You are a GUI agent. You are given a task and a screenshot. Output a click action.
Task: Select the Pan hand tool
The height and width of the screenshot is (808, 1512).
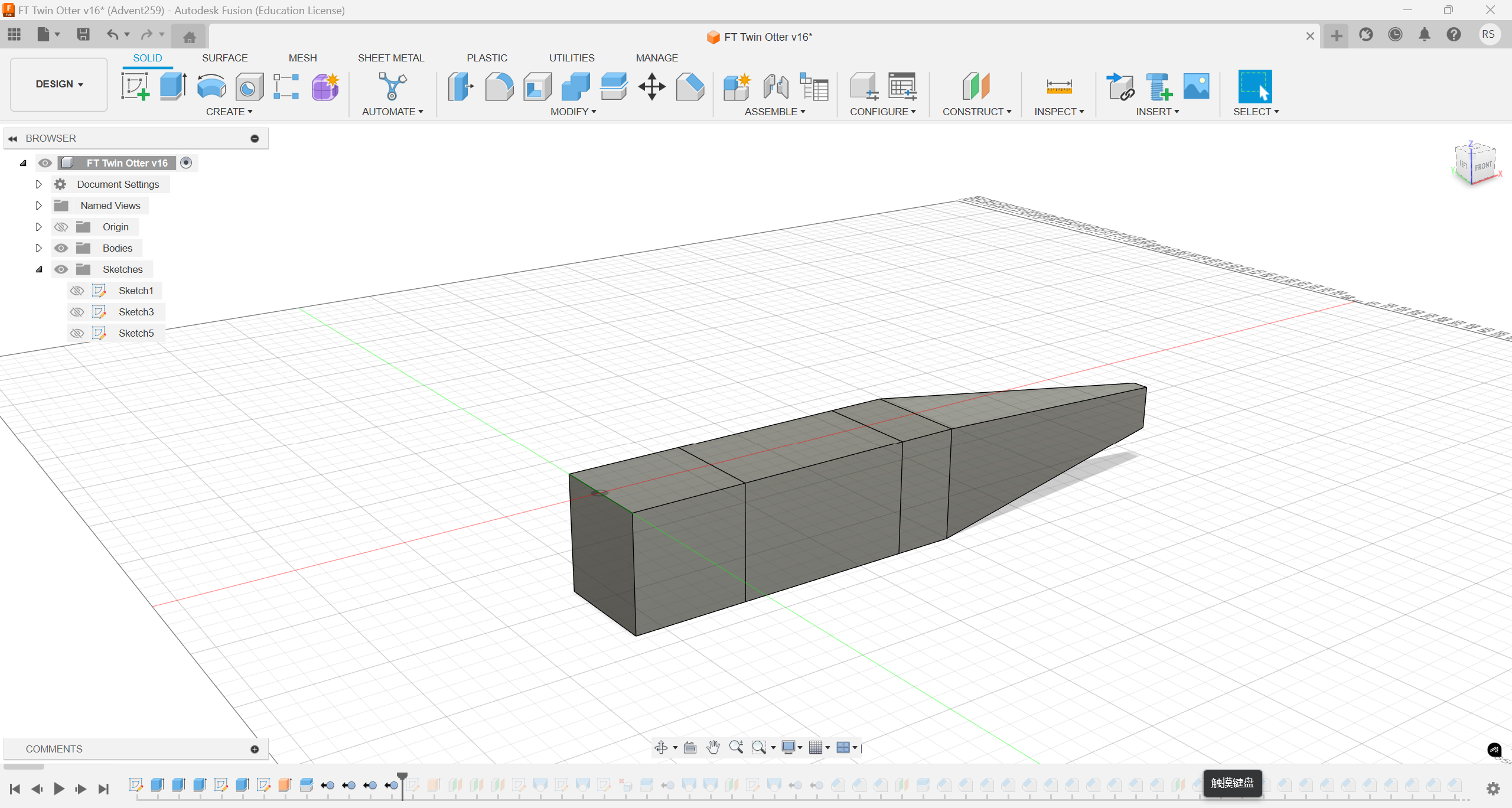(713, 747)
